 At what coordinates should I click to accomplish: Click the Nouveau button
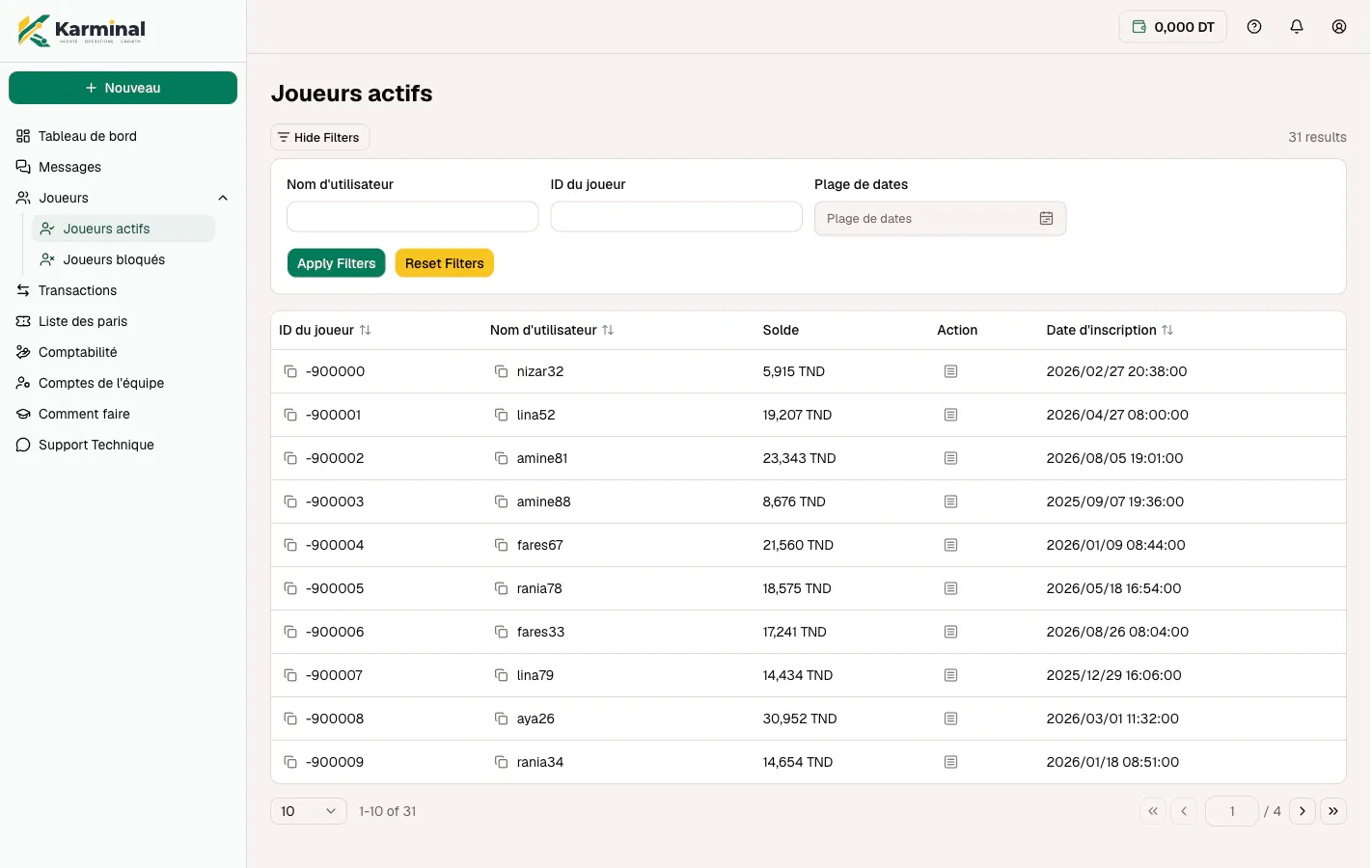coord(123,88)
